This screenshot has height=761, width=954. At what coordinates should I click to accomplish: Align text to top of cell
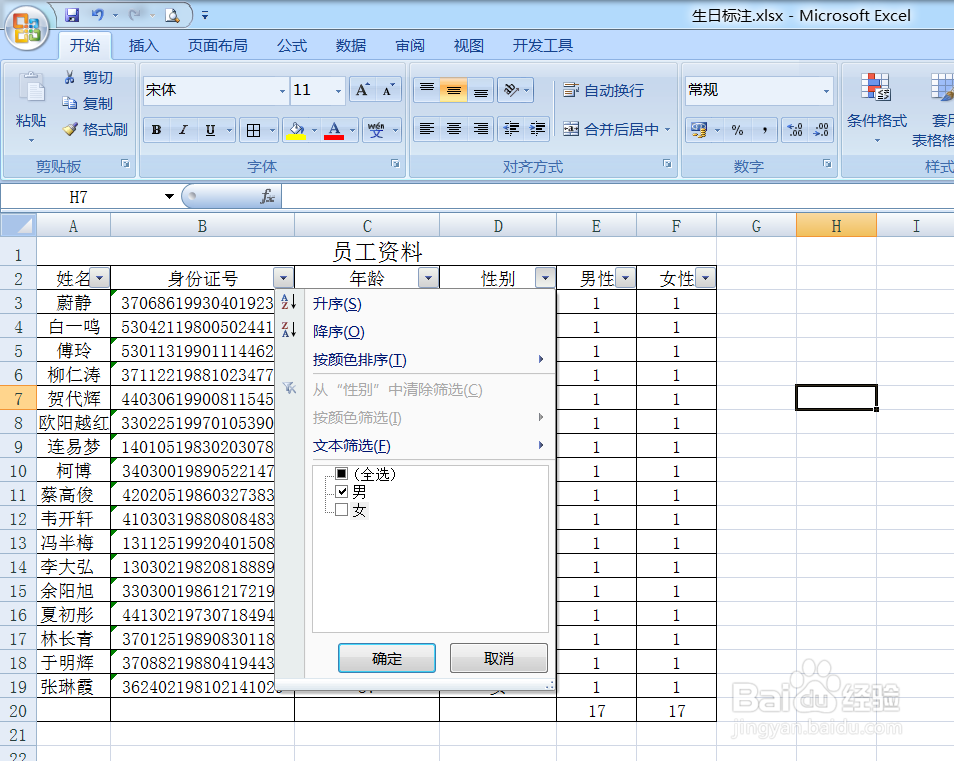tap(427, 90)
